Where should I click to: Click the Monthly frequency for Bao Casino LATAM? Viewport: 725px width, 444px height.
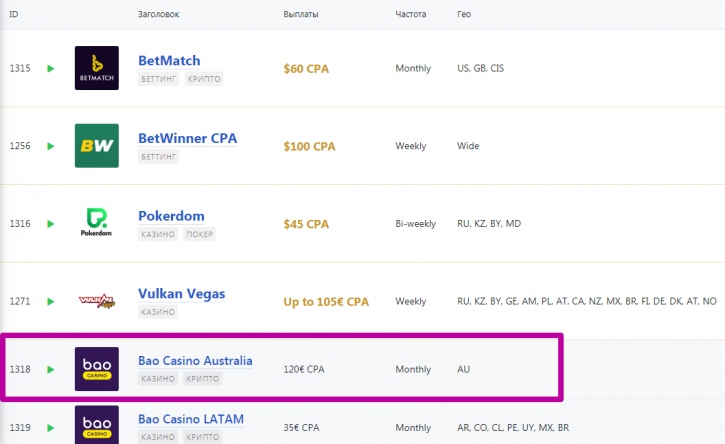pos(413,428)
